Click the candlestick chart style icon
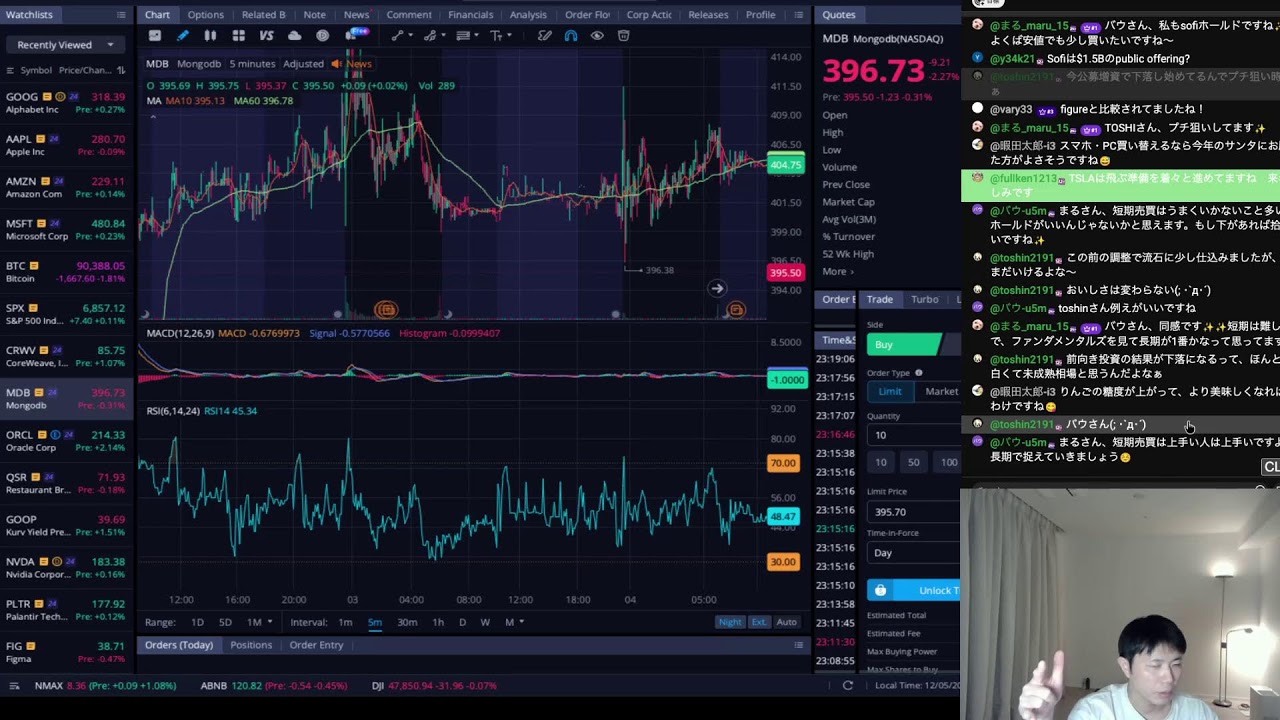The height and width of the screenshot is (720, 1280). pos(210,36)
